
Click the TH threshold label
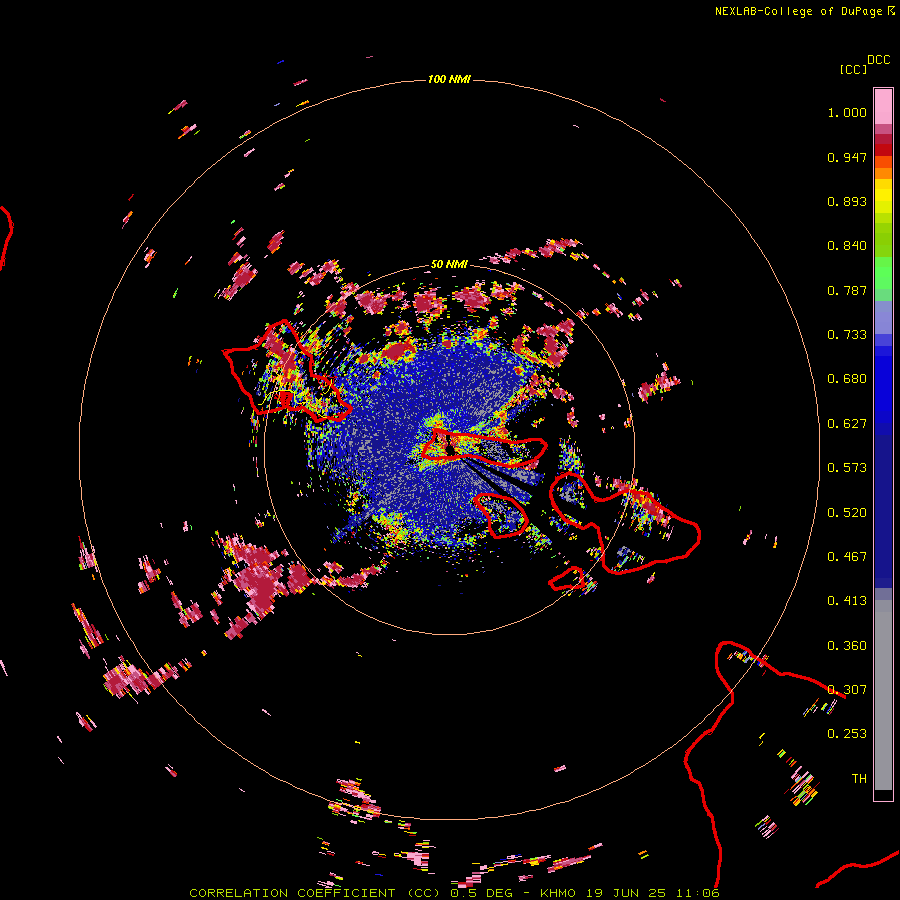click(x=859, y=779)
